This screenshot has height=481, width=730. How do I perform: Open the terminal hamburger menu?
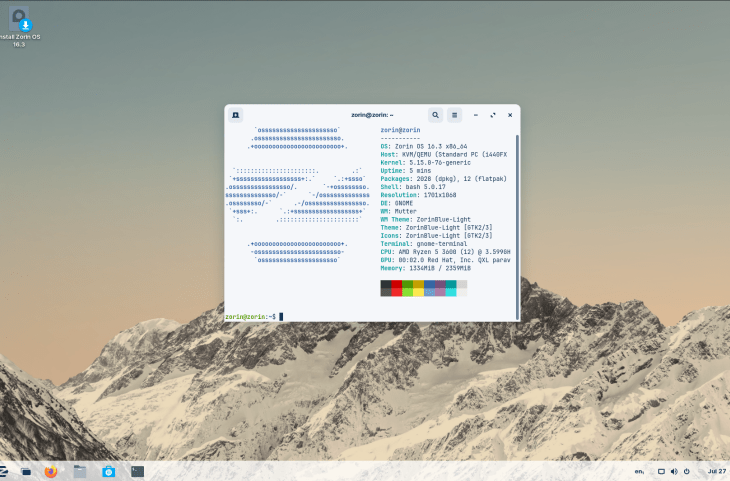click(454, 115)
